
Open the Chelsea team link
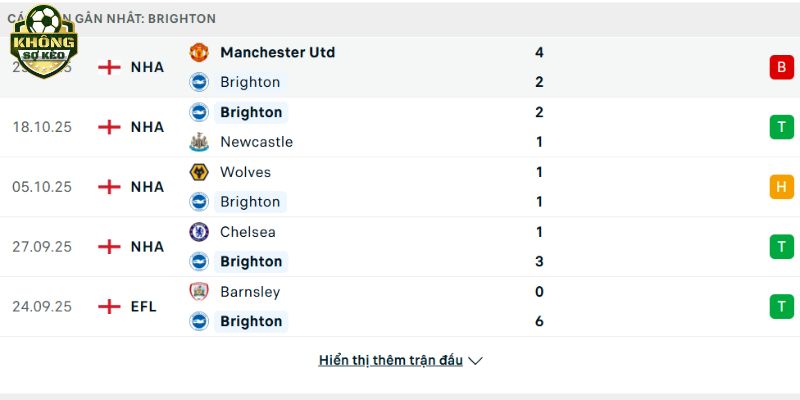tap(248, 232)
